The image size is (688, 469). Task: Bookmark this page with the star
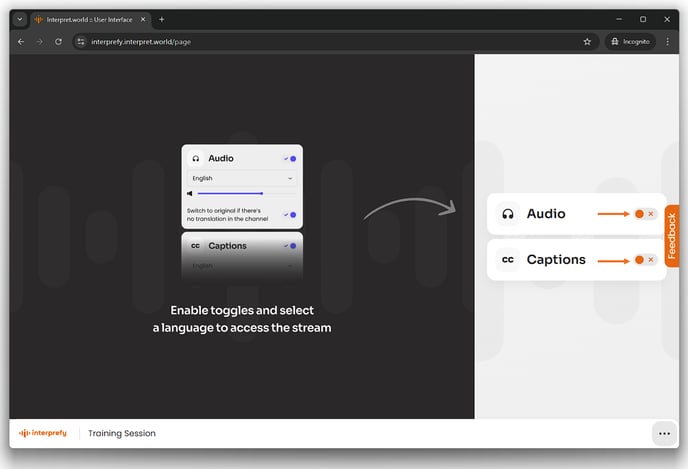coord(587,42)
